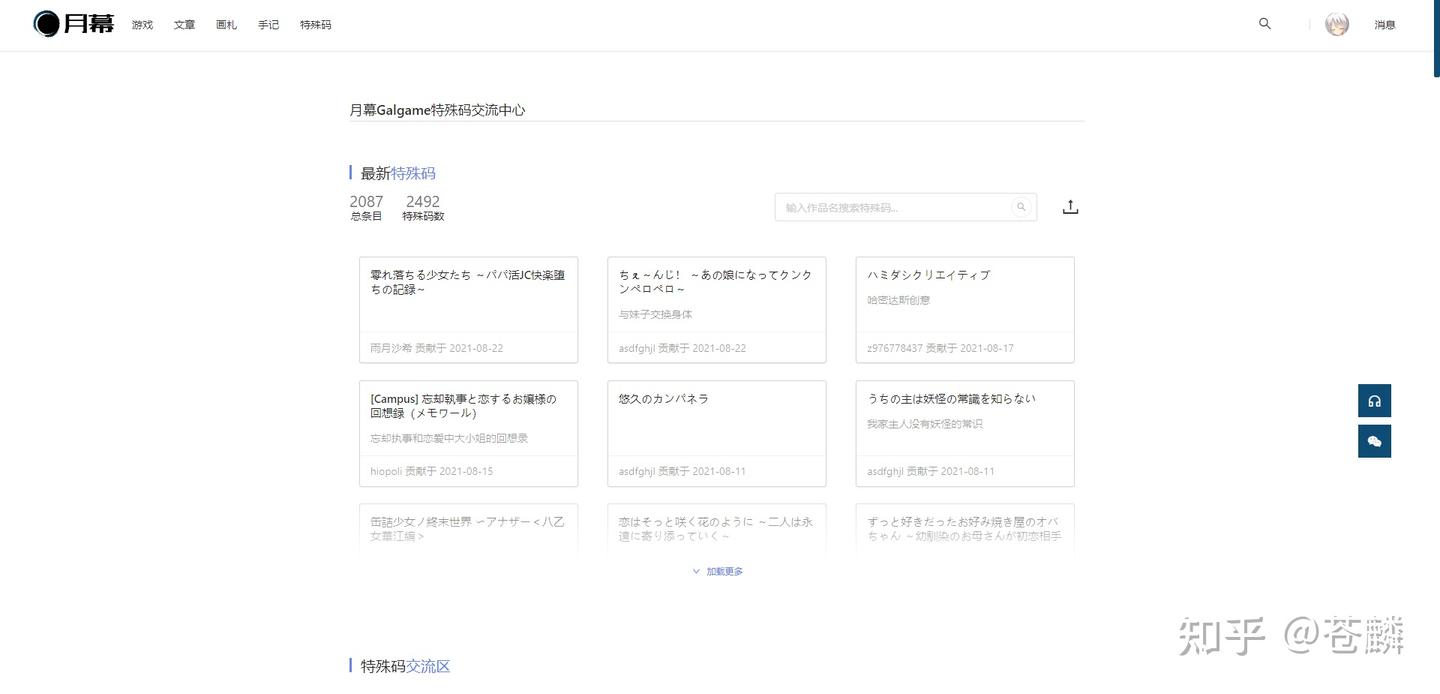Open the 零れ落ちる少女たち card

(468, 310)
